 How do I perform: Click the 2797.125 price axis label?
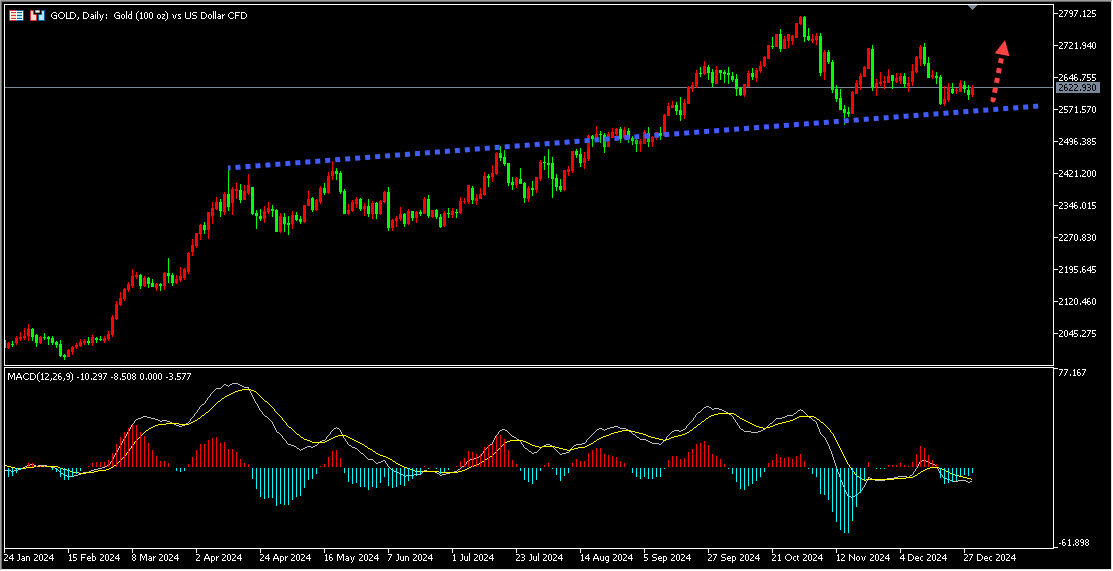[1078, 13]
